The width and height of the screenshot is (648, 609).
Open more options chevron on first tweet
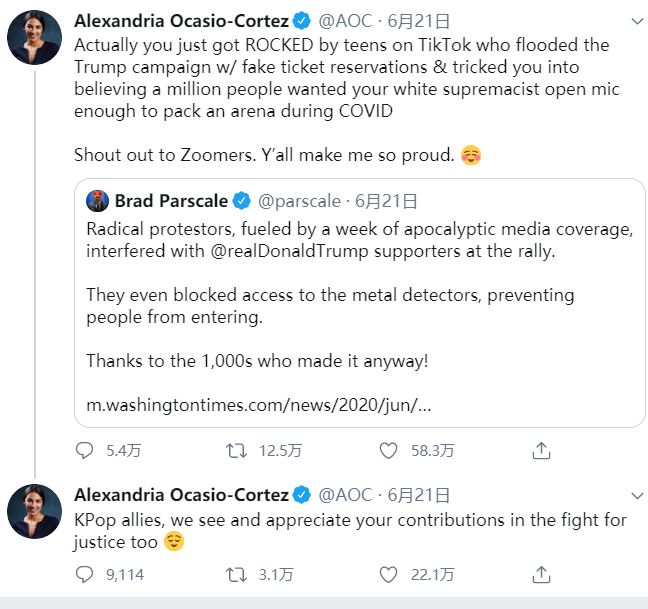pos(638,21)
